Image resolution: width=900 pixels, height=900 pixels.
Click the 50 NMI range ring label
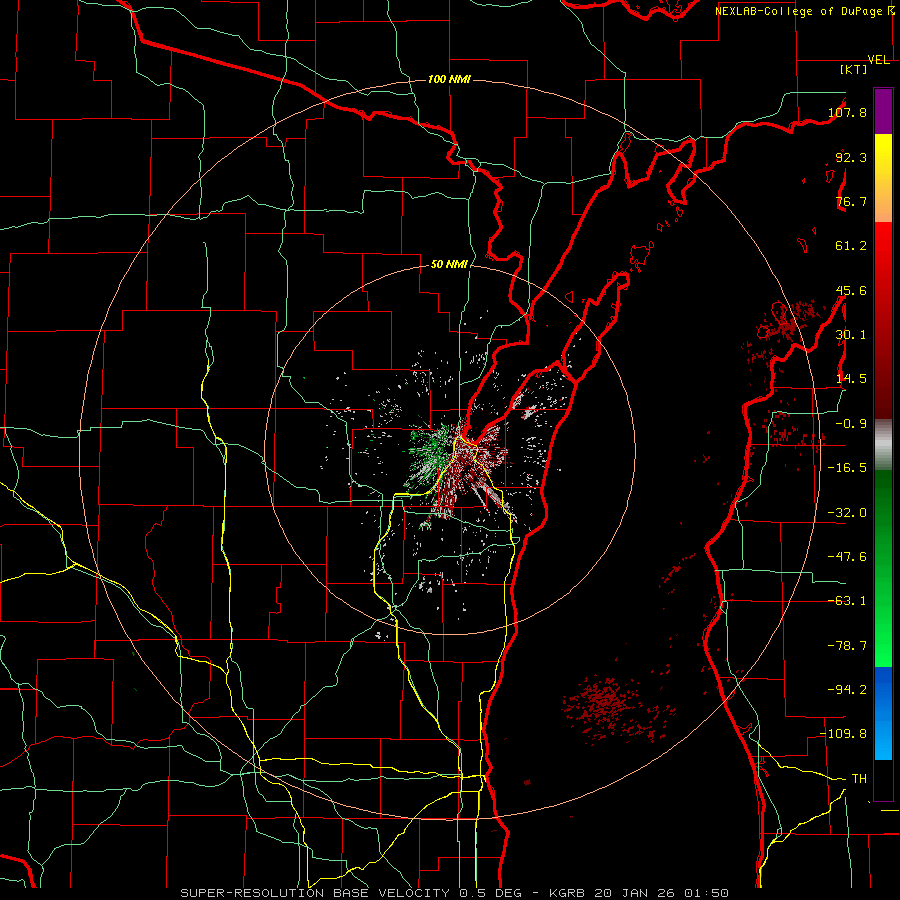pyautogui.click(x=449, y=264)
